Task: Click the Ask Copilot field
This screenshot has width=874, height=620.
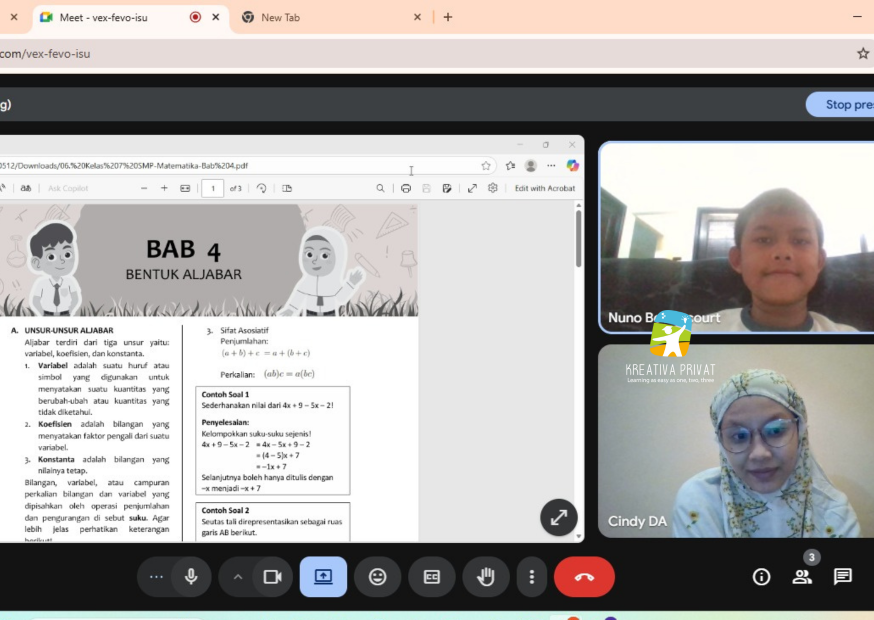Action: pos(68,188)
